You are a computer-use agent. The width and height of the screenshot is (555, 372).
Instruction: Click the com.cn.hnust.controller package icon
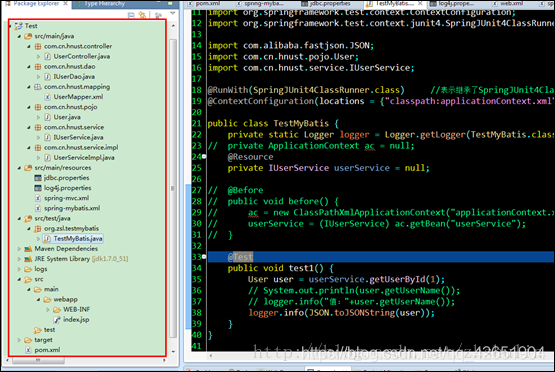[38, 46]
